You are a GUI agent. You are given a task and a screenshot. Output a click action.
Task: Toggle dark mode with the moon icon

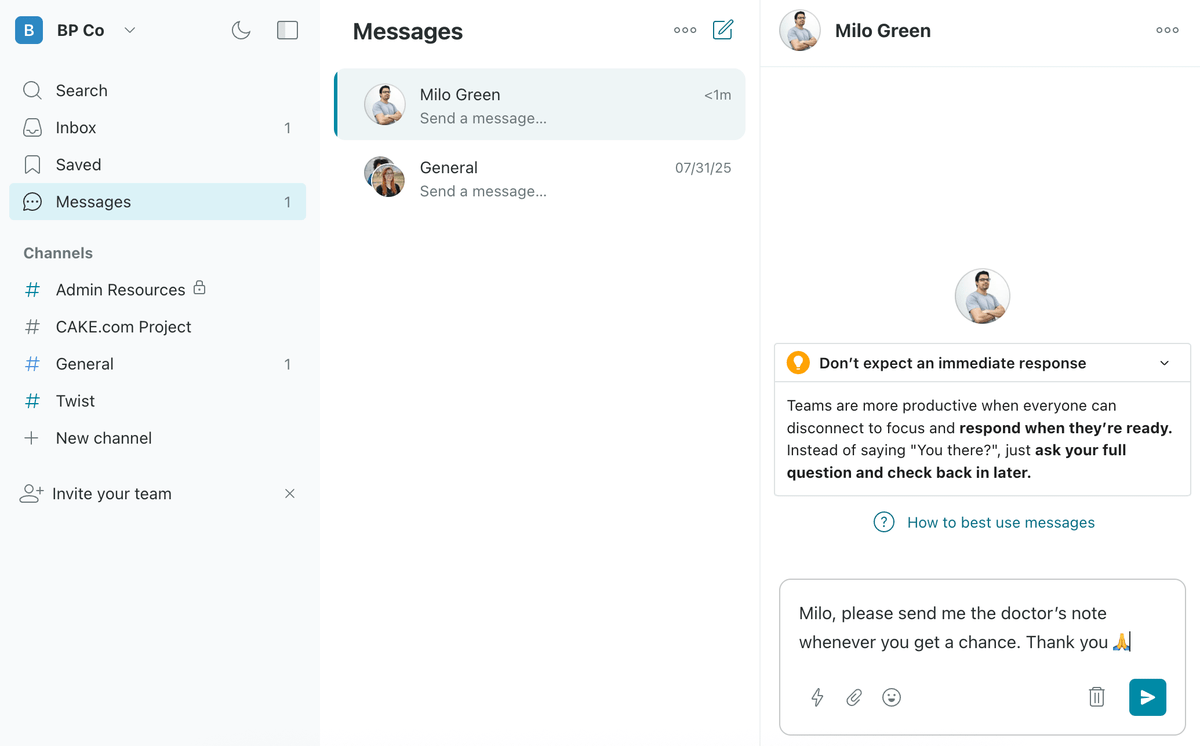(x=241, y=30)
